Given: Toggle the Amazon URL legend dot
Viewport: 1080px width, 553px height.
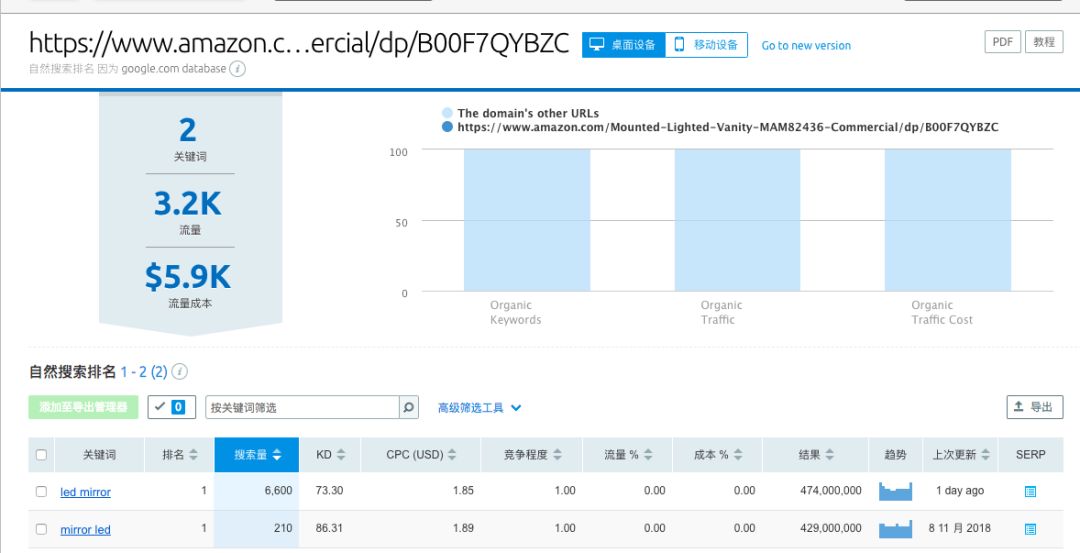Looking at the screenshot, I should coord(448,127).
